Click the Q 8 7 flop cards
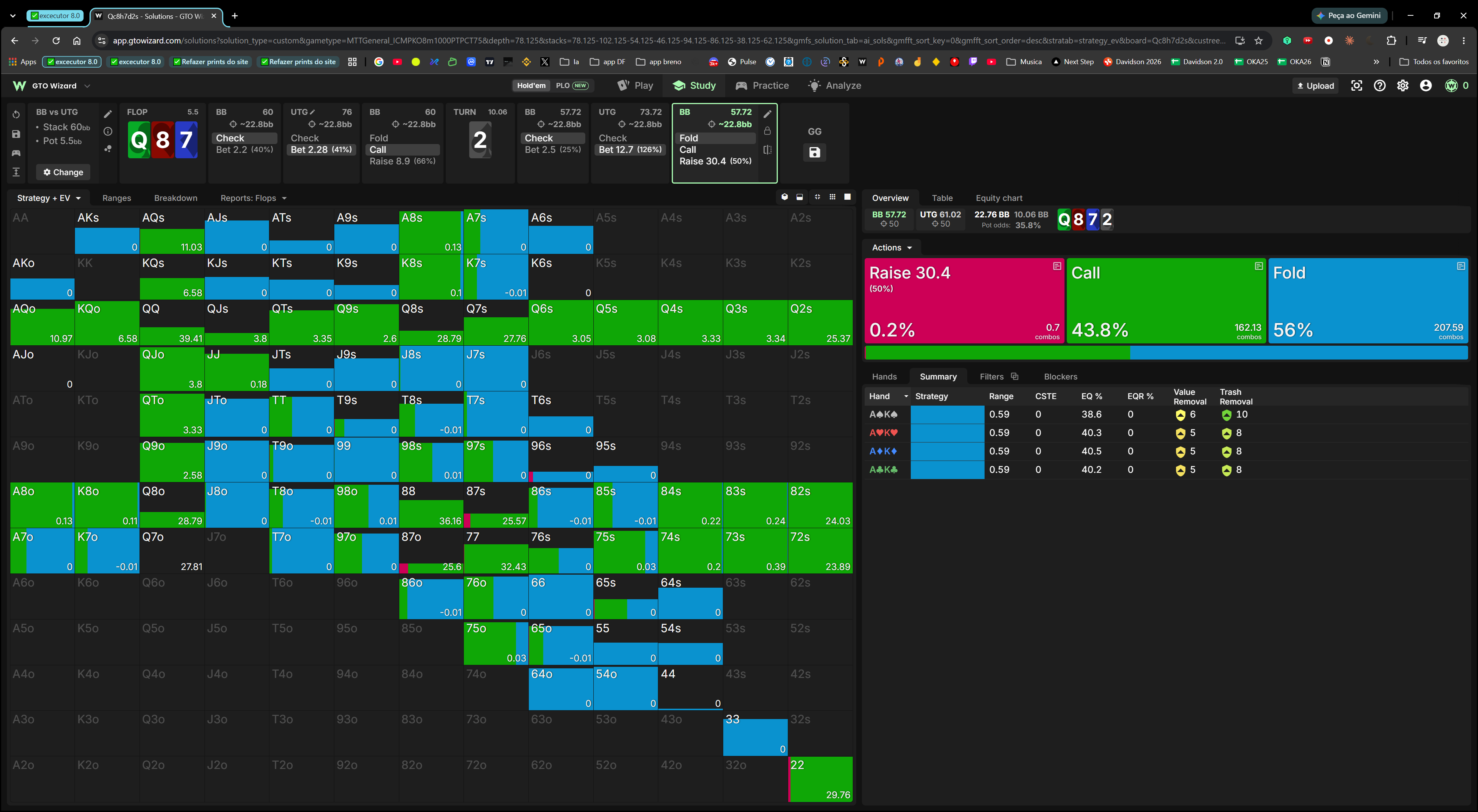 163,140
